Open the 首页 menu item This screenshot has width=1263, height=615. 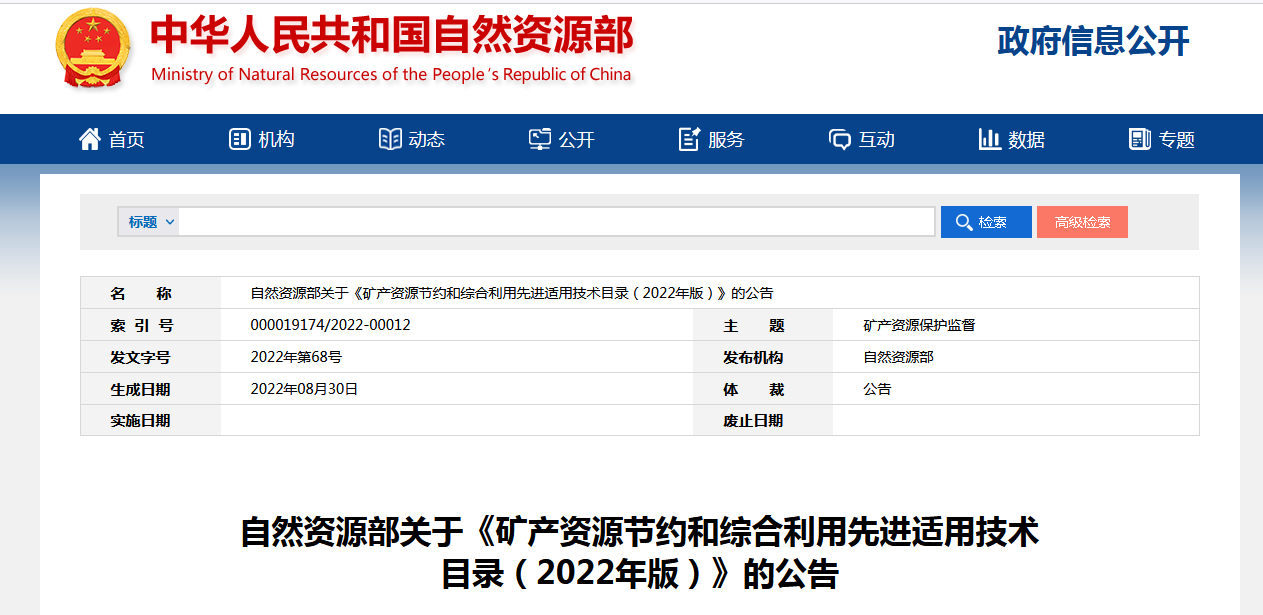pyautogui.click(x=127, y=140)
